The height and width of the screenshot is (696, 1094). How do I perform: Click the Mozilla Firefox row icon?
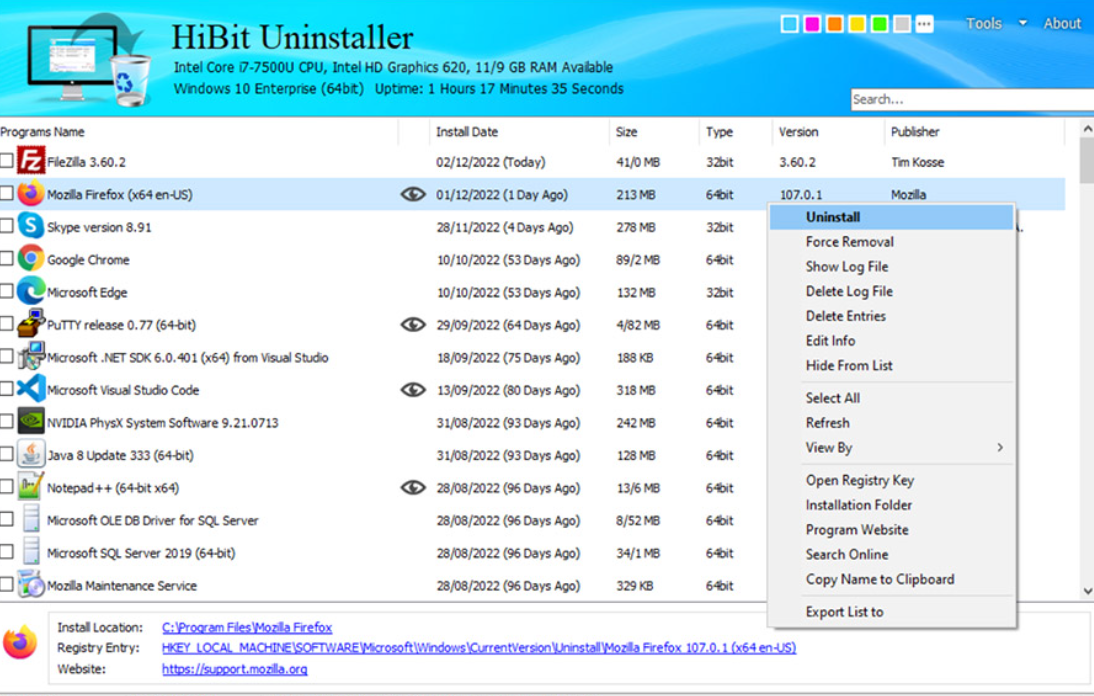tap(31, 193)
